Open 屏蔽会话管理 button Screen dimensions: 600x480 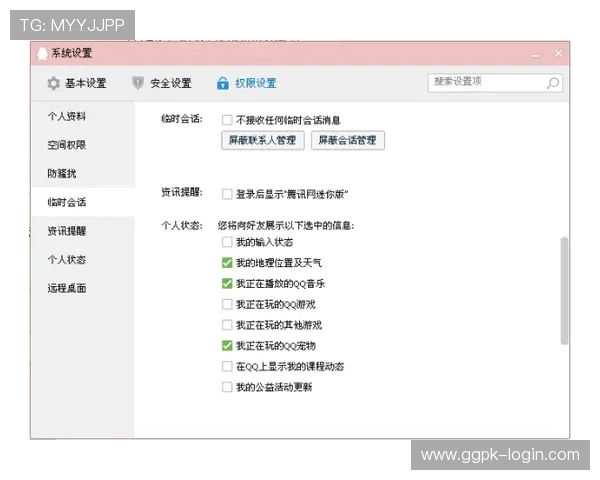[348, 140]
